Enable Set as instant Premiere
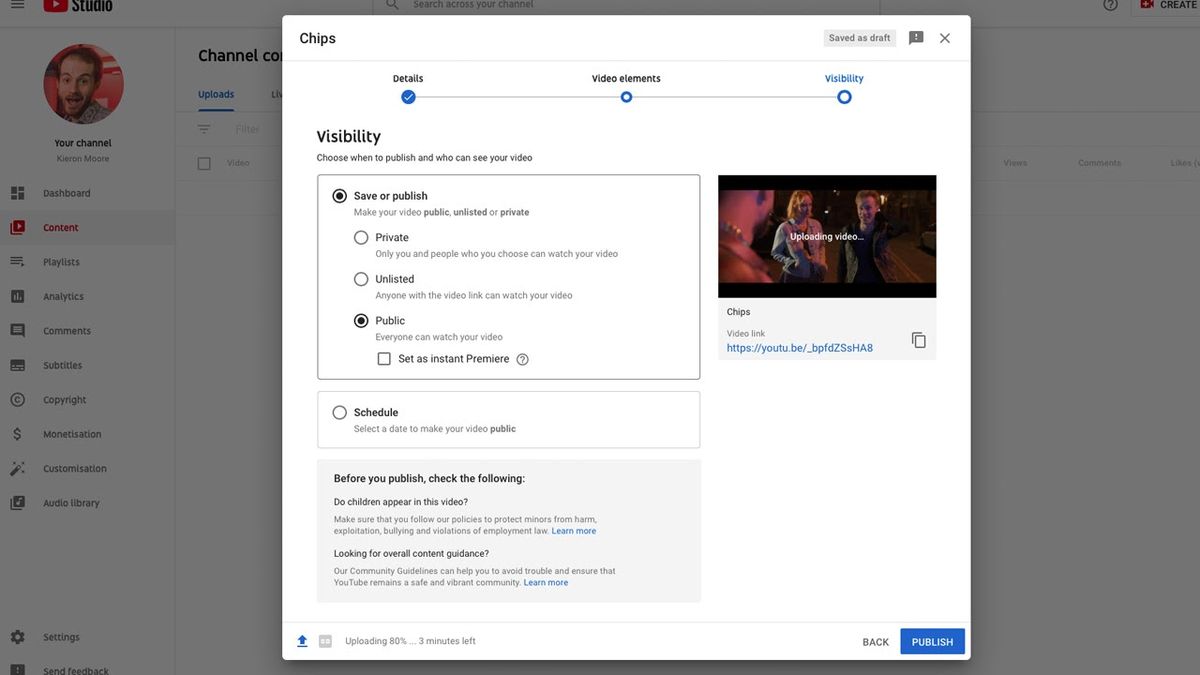This screenshot has height=675, width=1200. (x=384, y=358)
